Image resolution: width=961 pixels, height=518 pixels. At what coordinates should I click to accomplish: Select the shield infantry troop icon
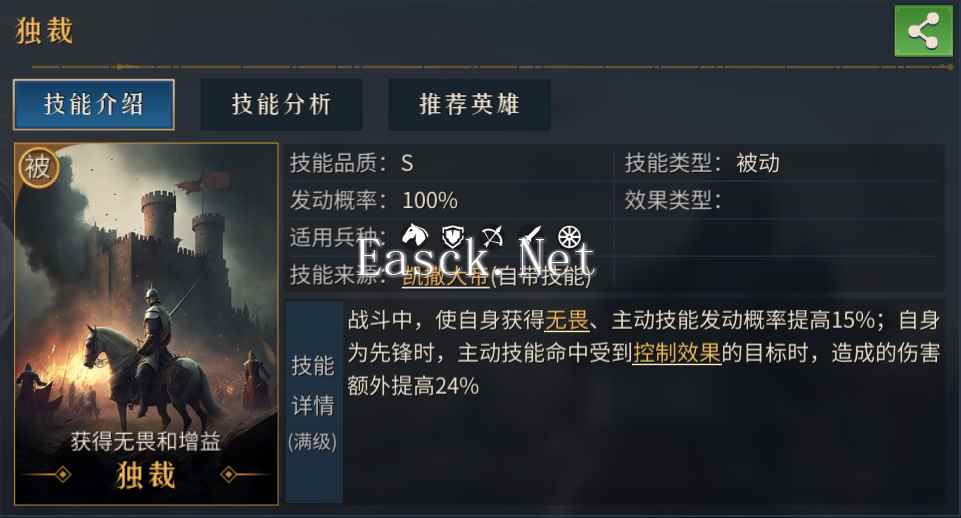(454, 236)
